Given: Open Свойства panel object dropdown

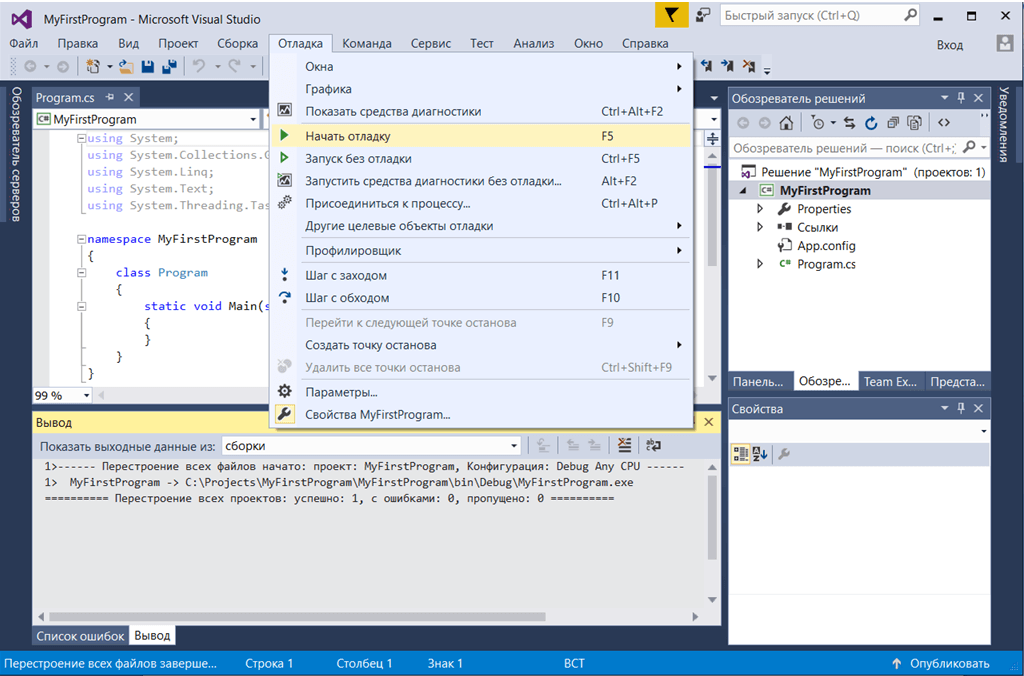Looking at the screenshot, I should [x=984, y=431].
